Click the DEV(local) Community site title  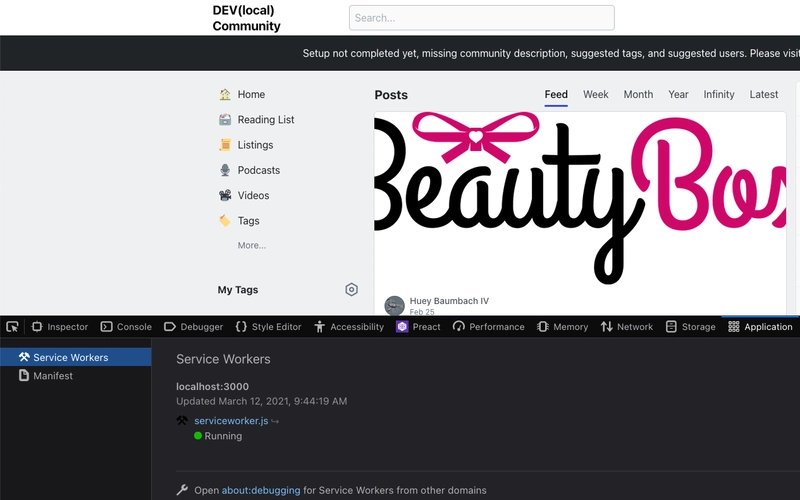tap(246, 18)
